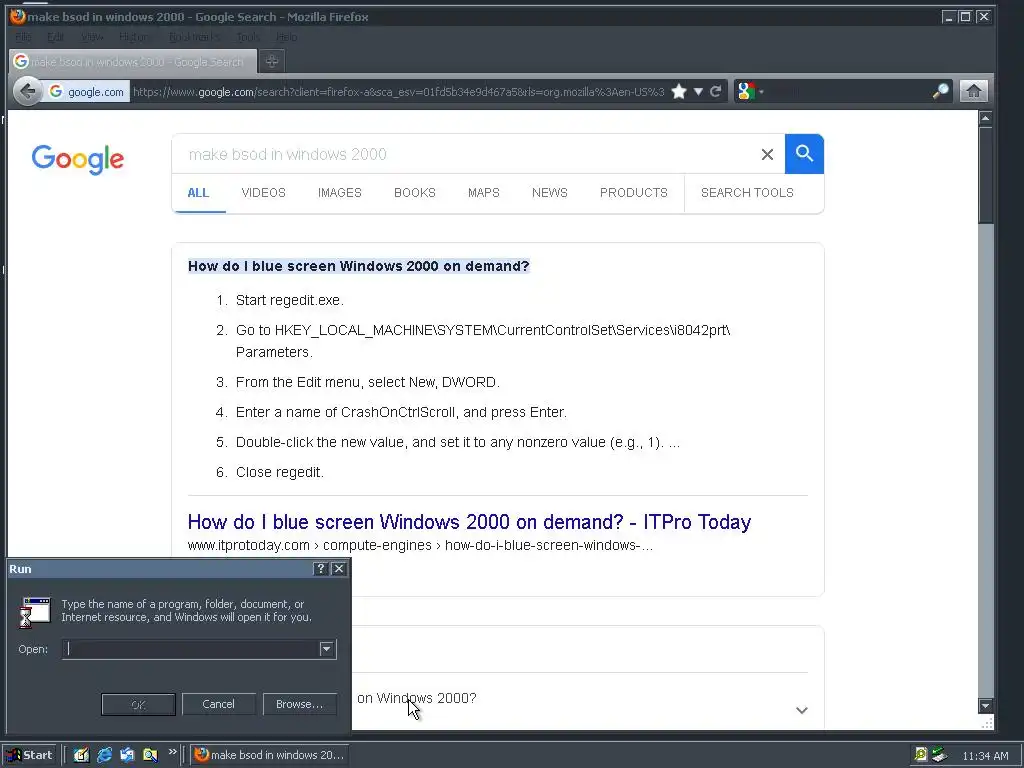Viewport: 1024px width, 768px height.
Task: Go back with the Firefox back arrow
Action: tap(27, 91)
